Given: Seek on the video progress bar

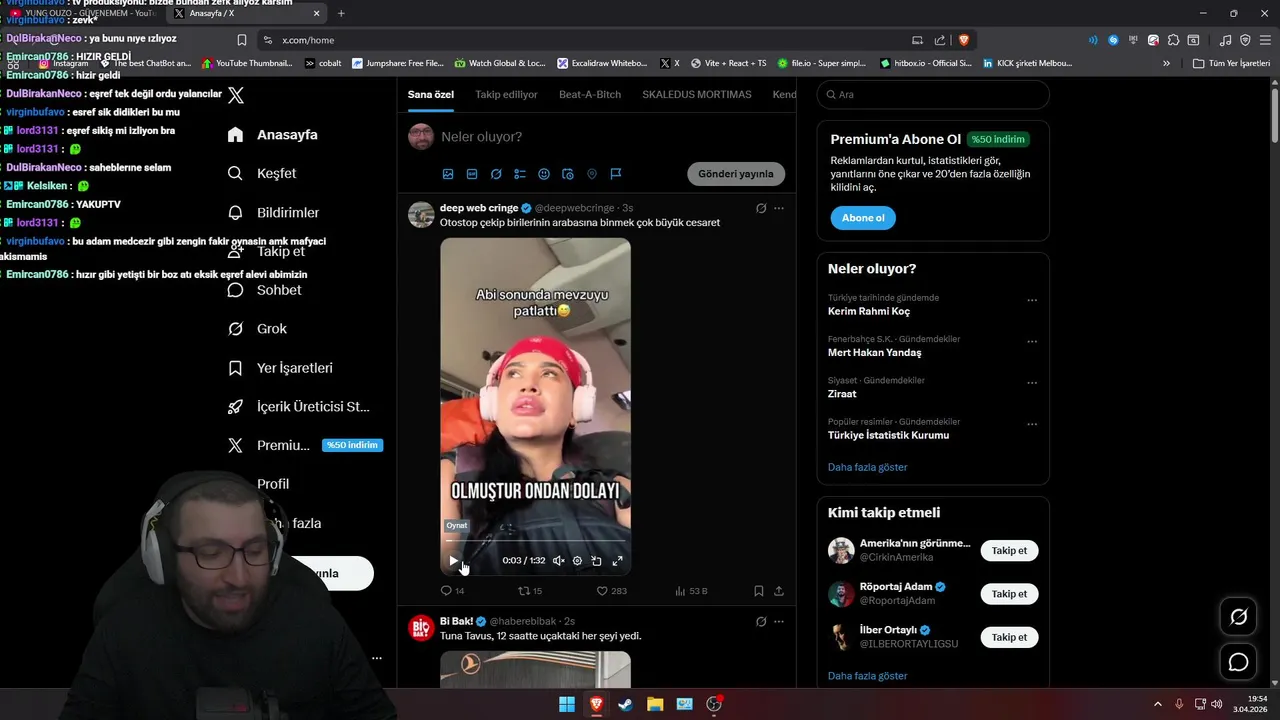Looking at the screenshot, I should tap(535, 541).
